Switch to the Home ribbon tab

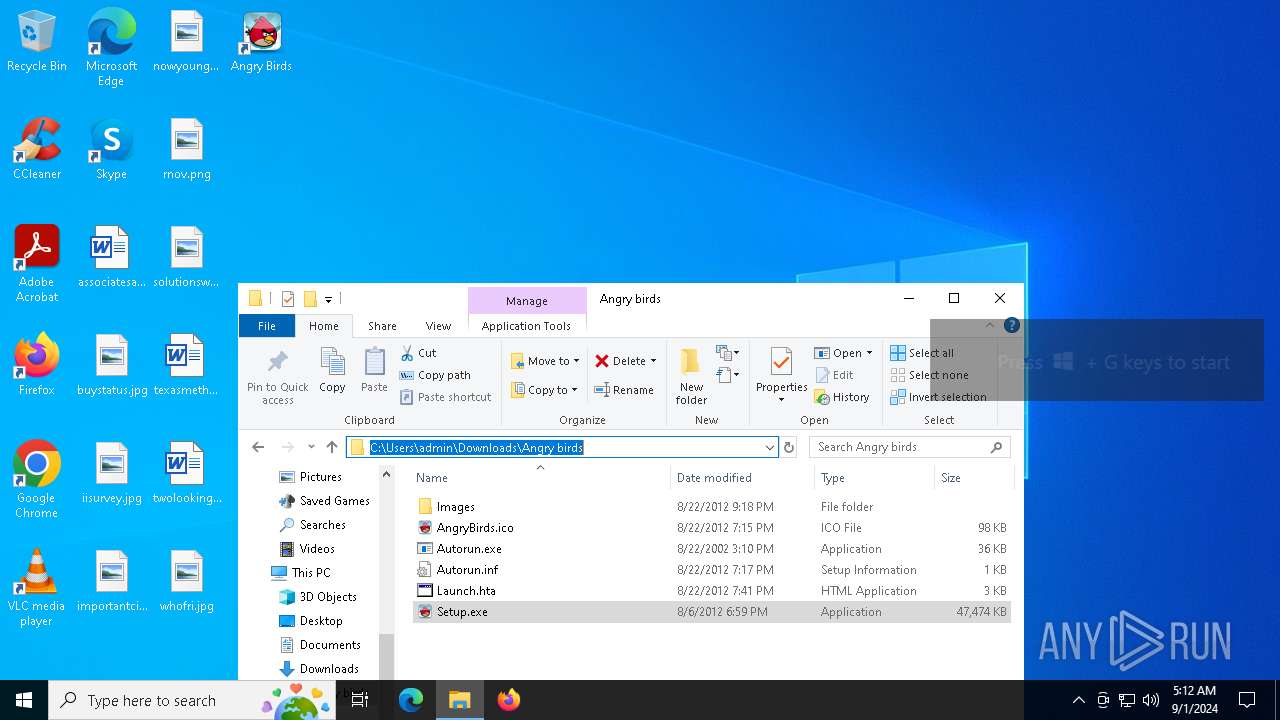point(323,326)
